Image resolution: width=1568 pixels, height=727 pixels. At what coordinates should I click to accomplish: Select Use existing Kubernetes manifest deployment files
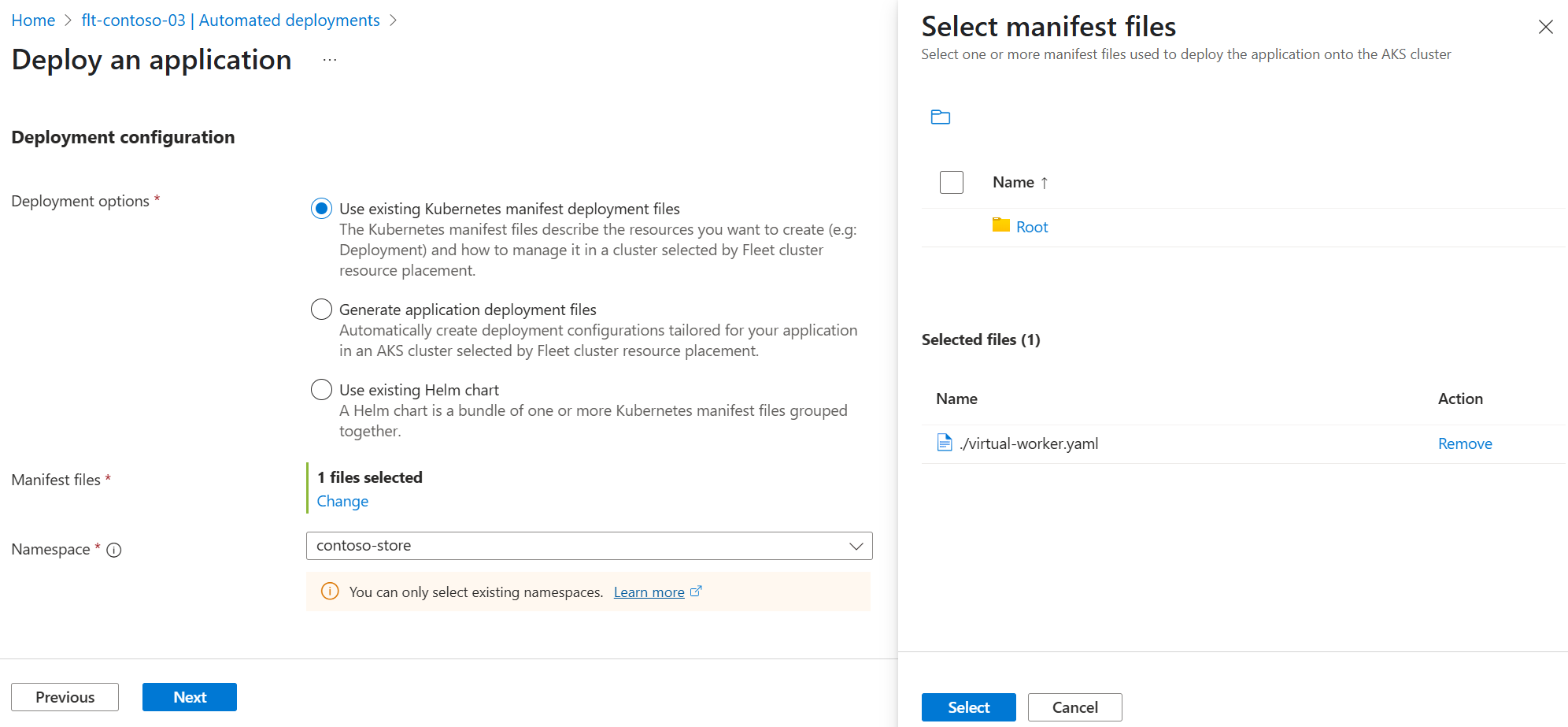[x=321, y=209]
